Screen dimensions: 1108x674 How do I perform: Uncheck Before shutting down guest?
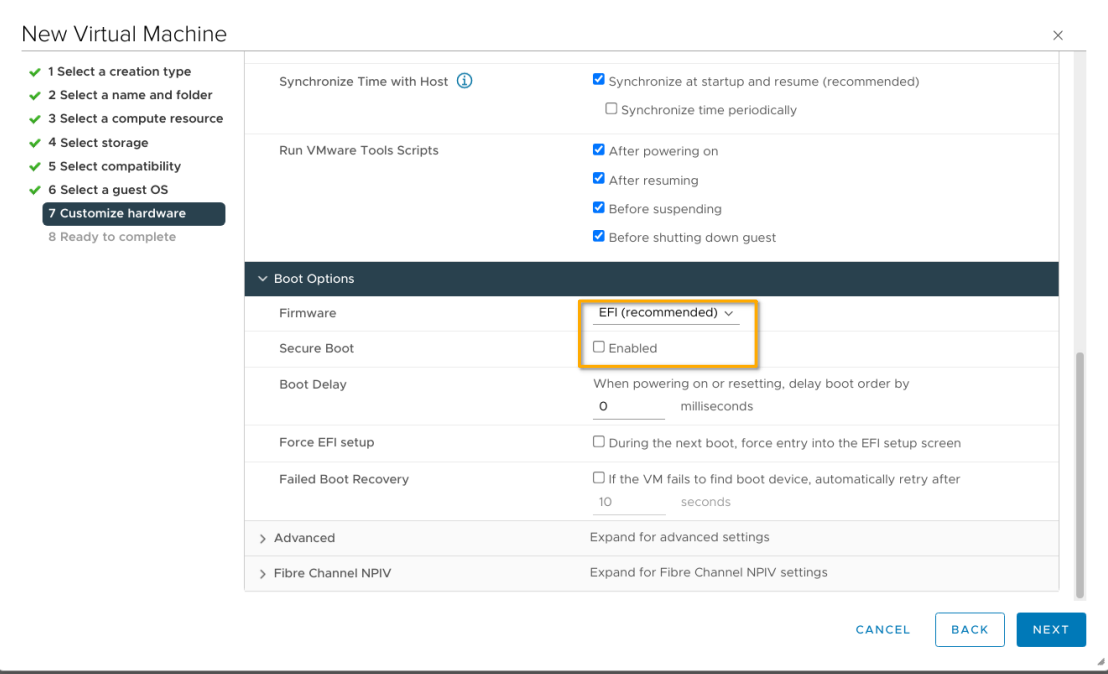(x=599, y=237)
